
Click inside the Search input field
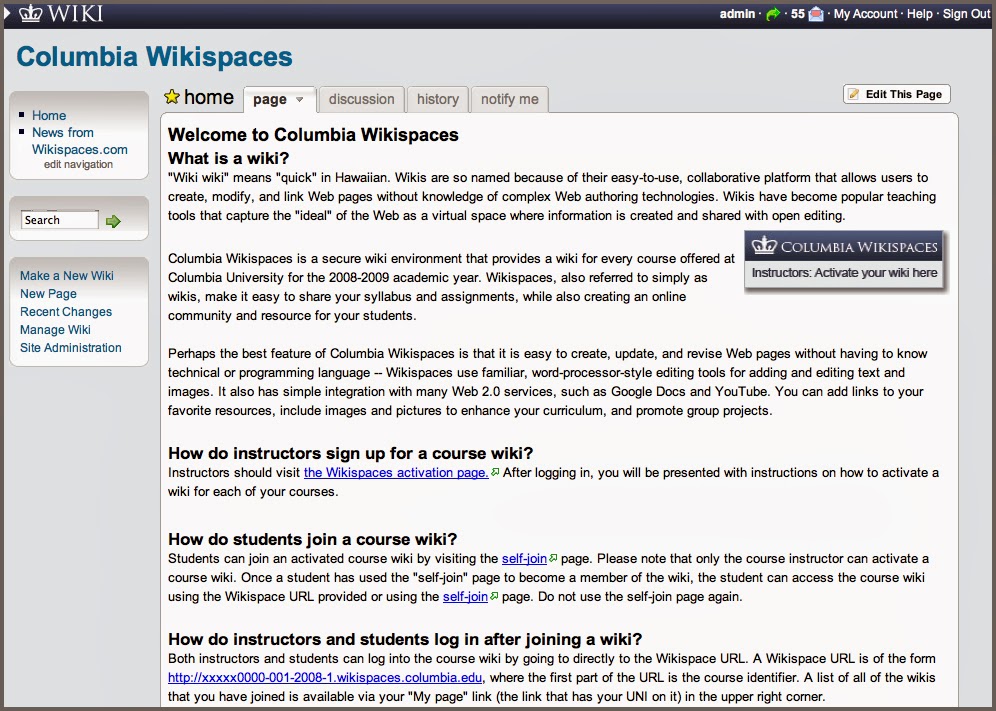pyautogui.click(x=59, y=218)
